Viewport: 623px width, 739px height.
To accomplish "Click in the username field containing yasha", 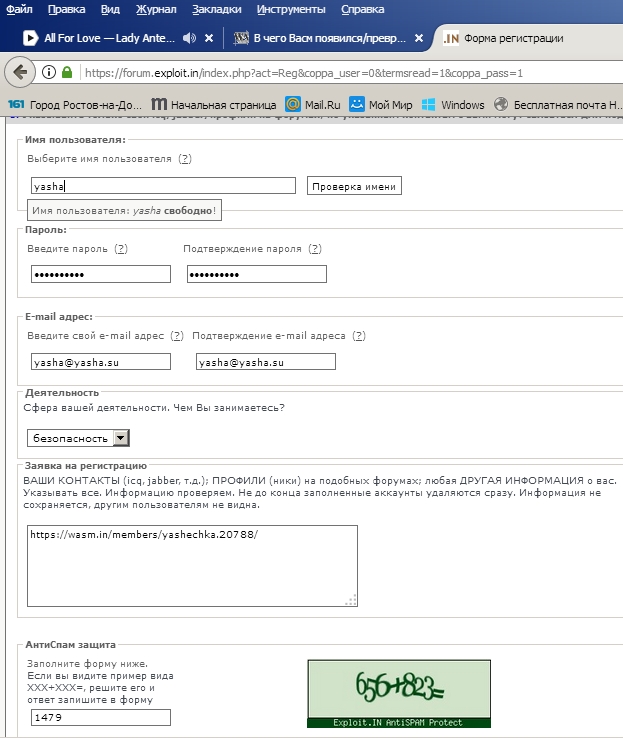I will pyautogui.click(x=163, y=186).
